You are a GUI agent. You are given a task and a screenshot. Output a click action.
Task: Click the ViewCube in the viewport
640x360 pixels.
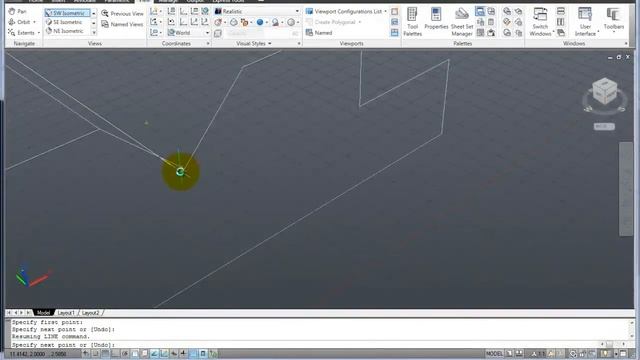tap(604, 91)
